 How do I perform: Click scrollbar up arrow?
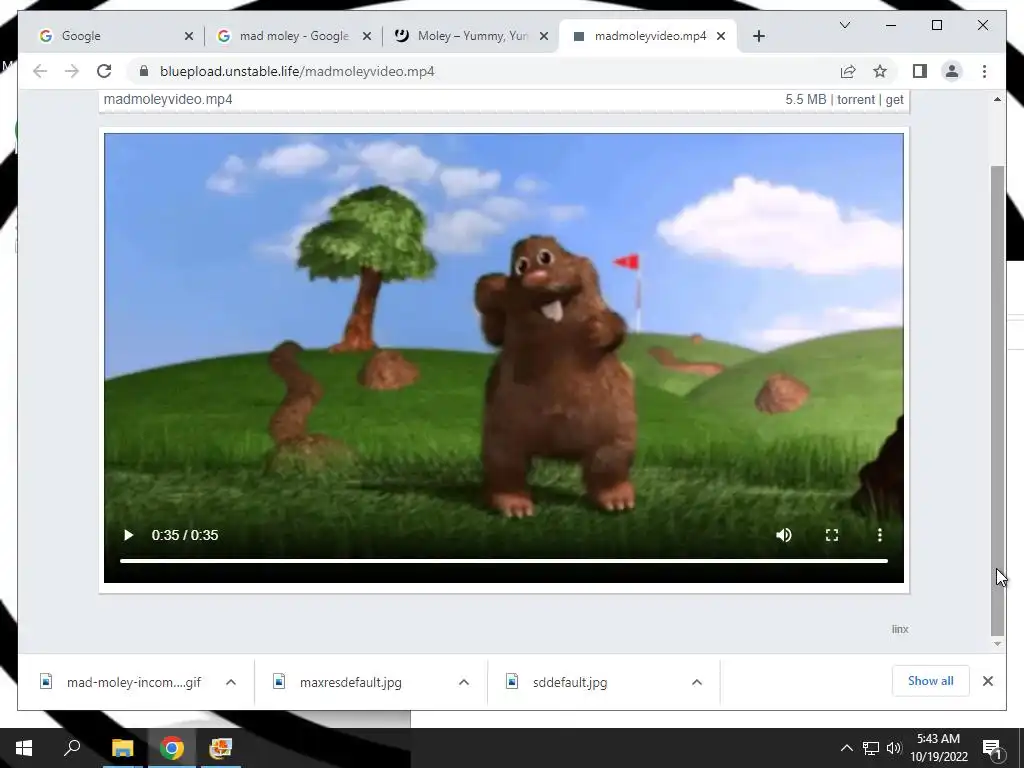[x=997, y=99]
